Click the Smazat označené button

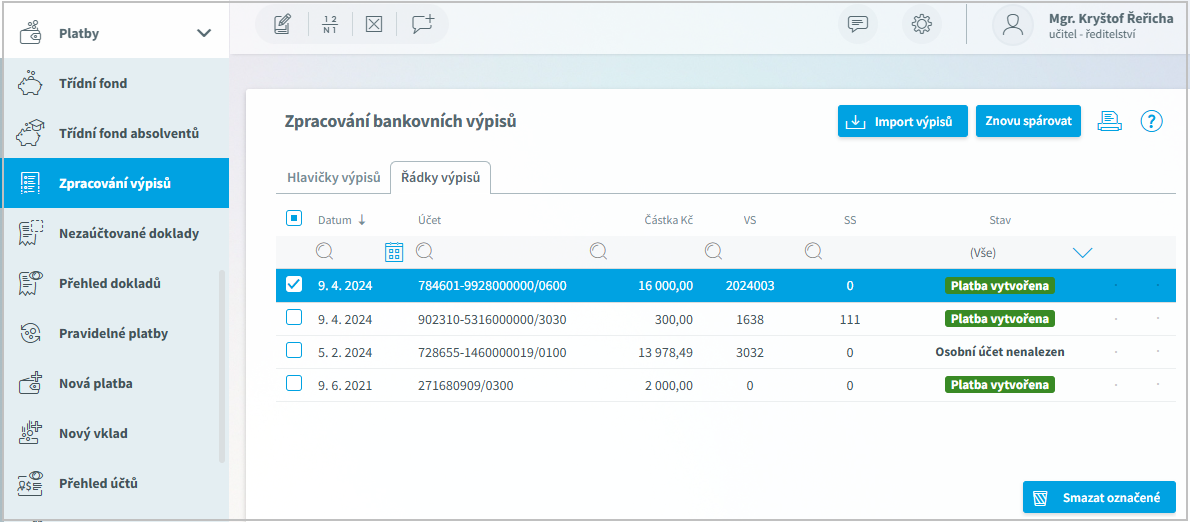pyautogui.click(x=1099, y=497)
